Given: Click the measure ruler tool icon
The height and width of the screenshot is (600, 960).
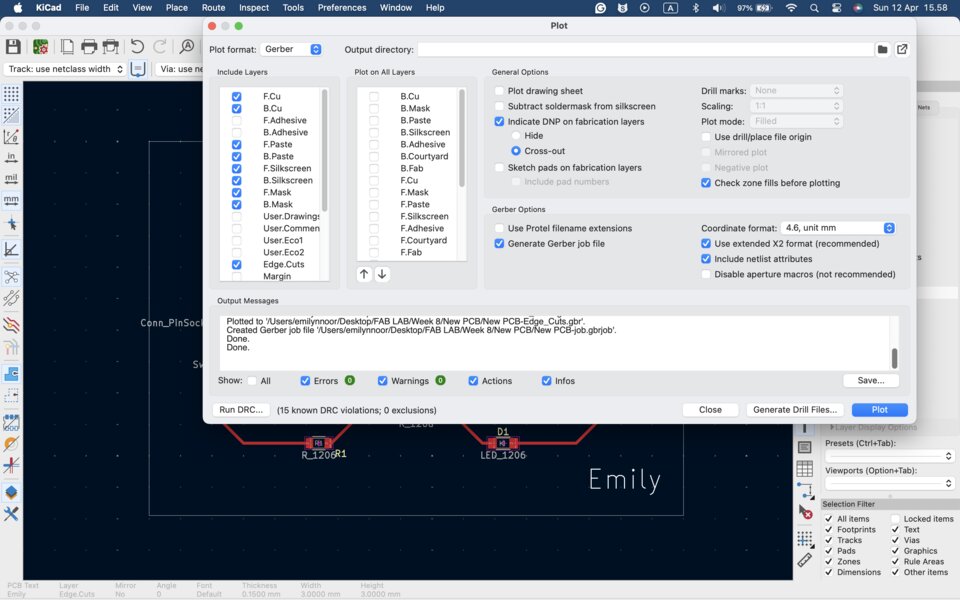Looking at the screenshot, I should coord(804,560).
